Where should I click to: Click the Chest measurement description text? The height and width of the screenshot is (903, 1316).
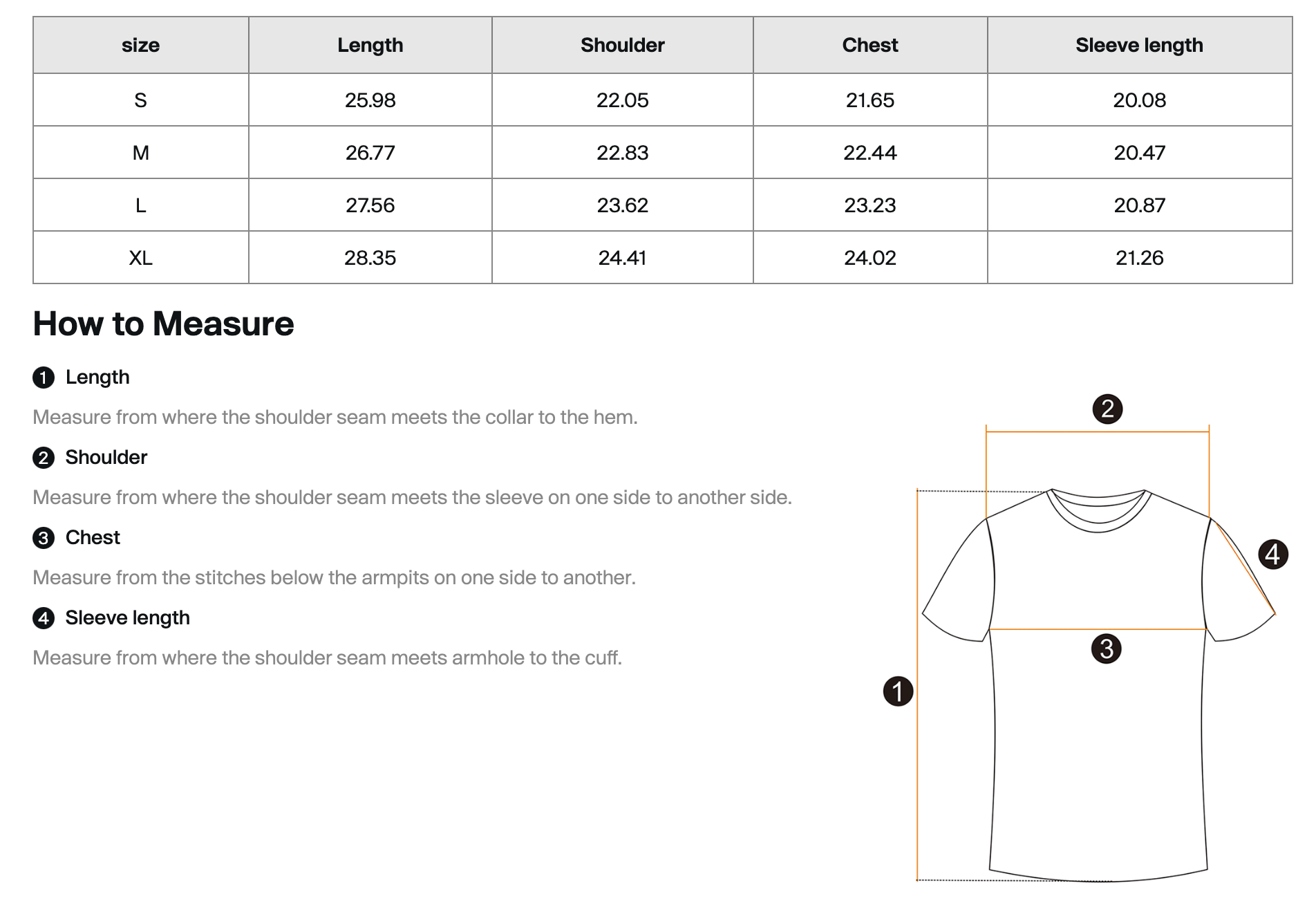pos(335,577)
